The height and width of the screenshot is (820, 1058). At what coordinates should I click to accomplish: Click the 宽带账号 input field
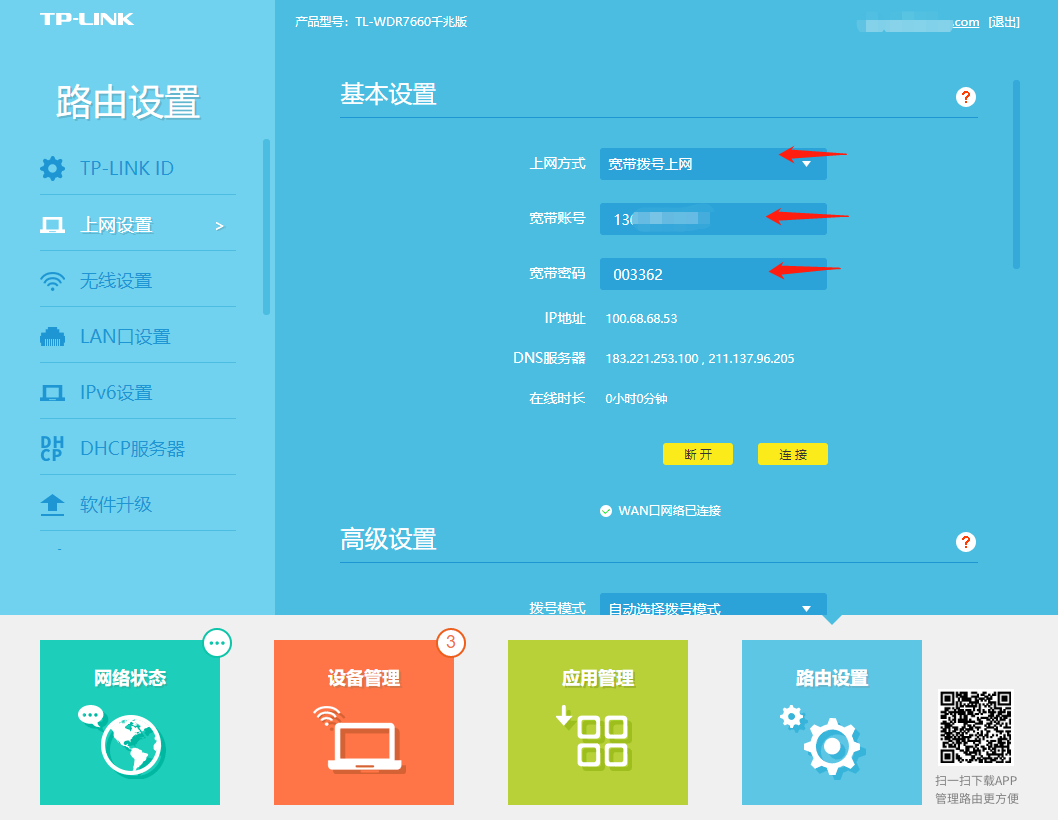click(713, 219)
